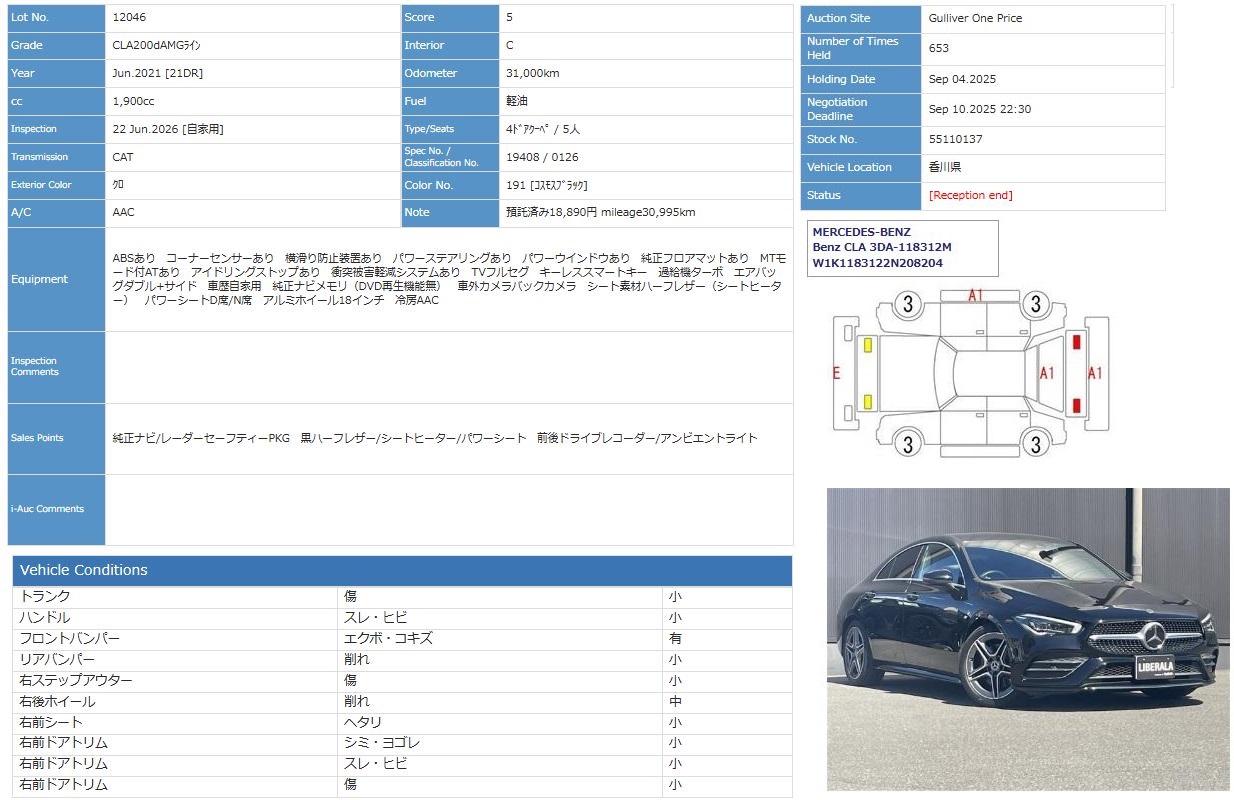This screenshot has height=800, width=1234.
Task: Select the right rear wheel 3 marker
Action: point(1036,304)
